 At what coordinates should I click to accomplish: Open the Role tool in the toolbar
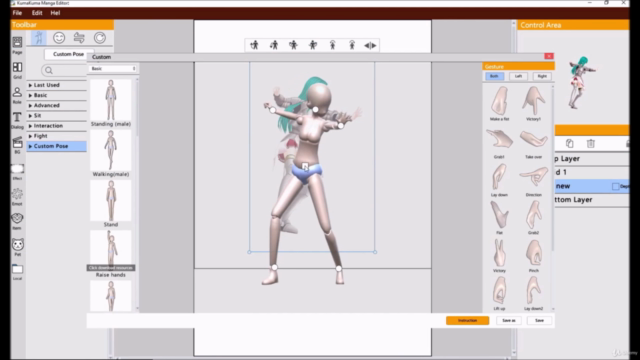click(x=17, y=95)
